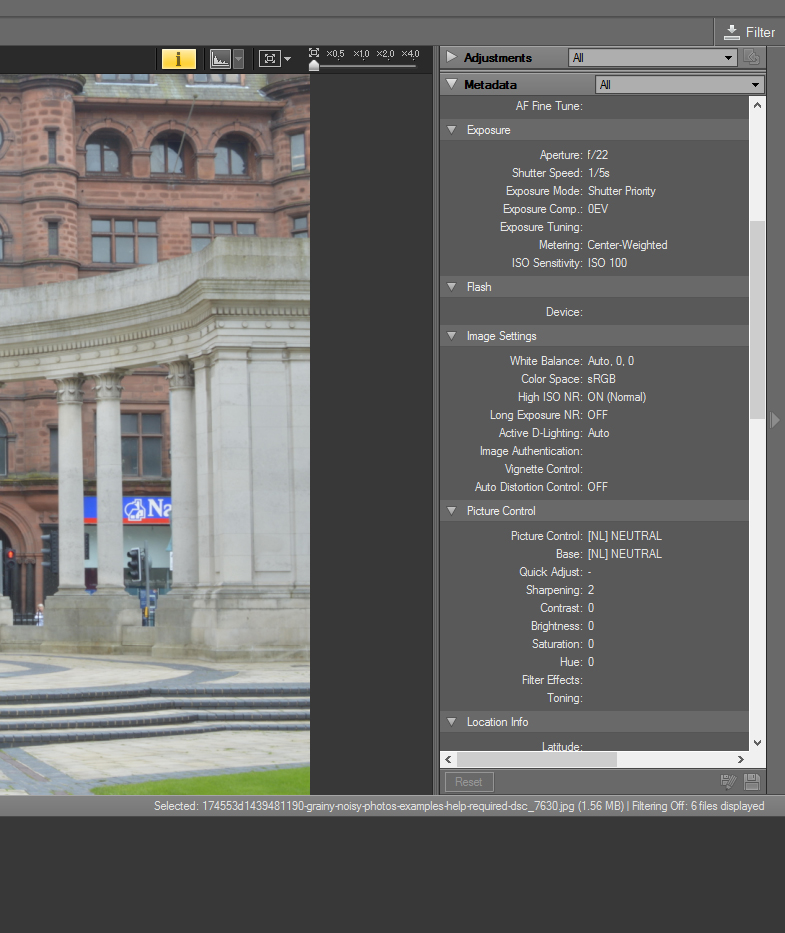The image size is (785, 933).
Task: Click the focus point display icon
Action: 269,59
